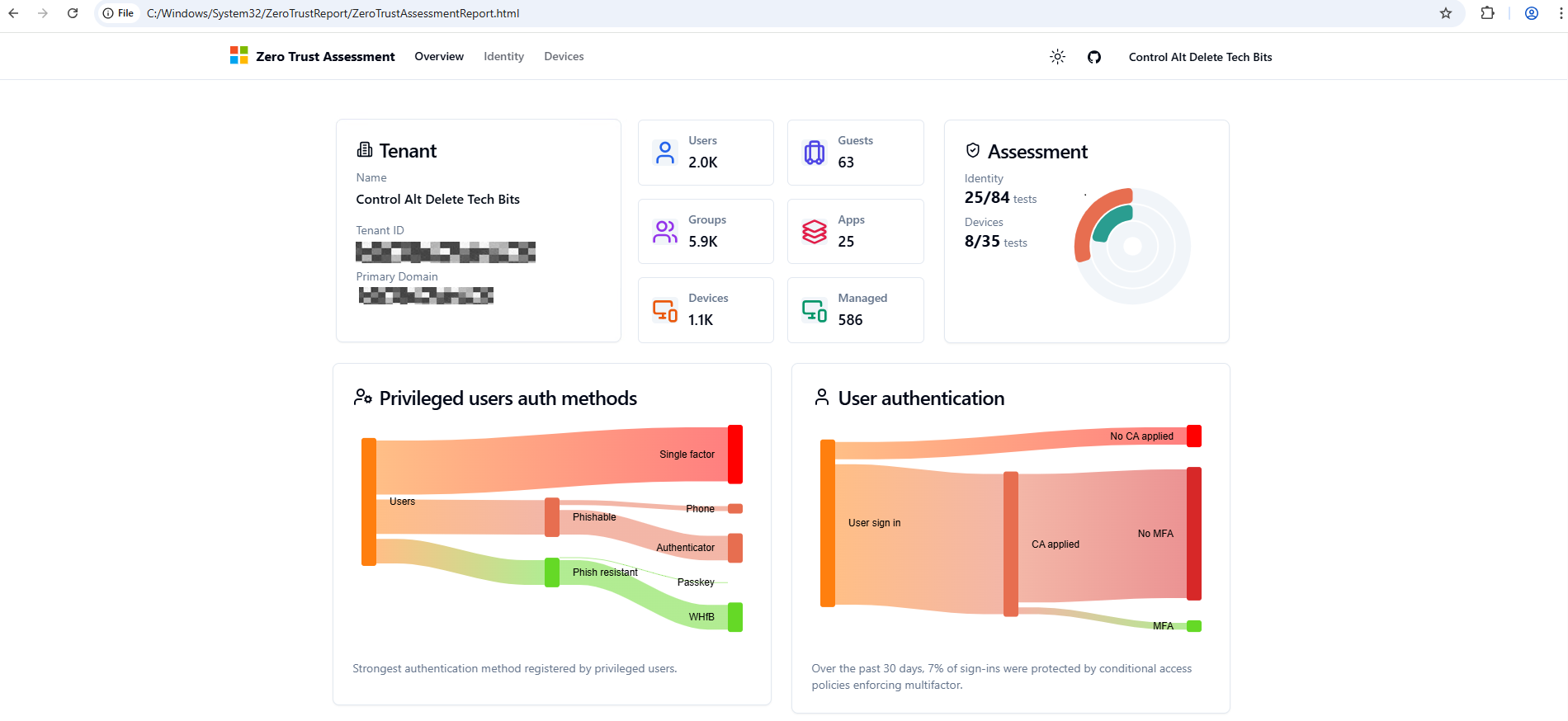Switch to the Identity tab
This screenshot has height=721, width=1568.
click(x=503, y=57)
